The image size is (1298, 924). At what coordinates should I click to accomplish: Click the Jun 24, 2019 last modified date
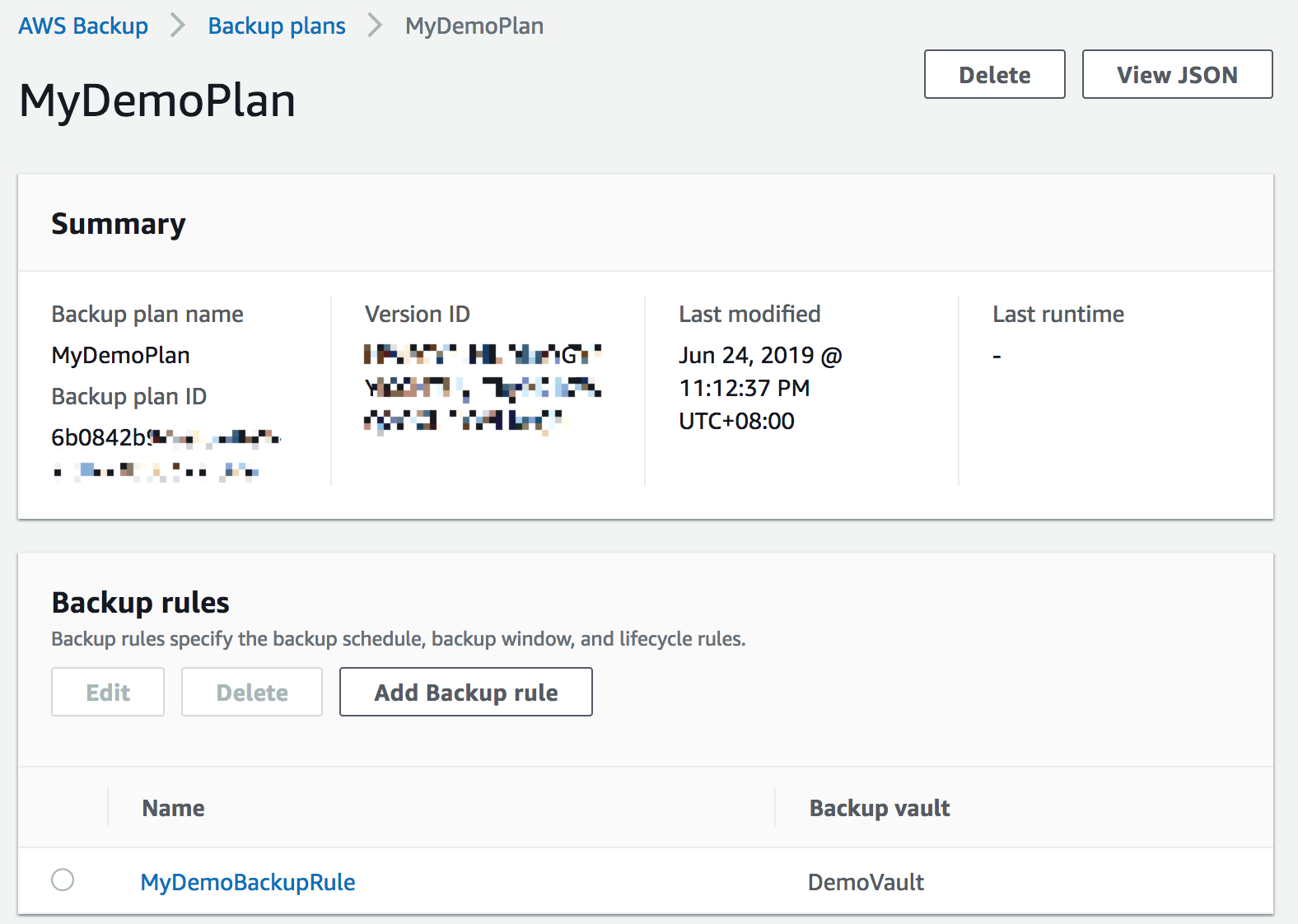pos(761,388)
